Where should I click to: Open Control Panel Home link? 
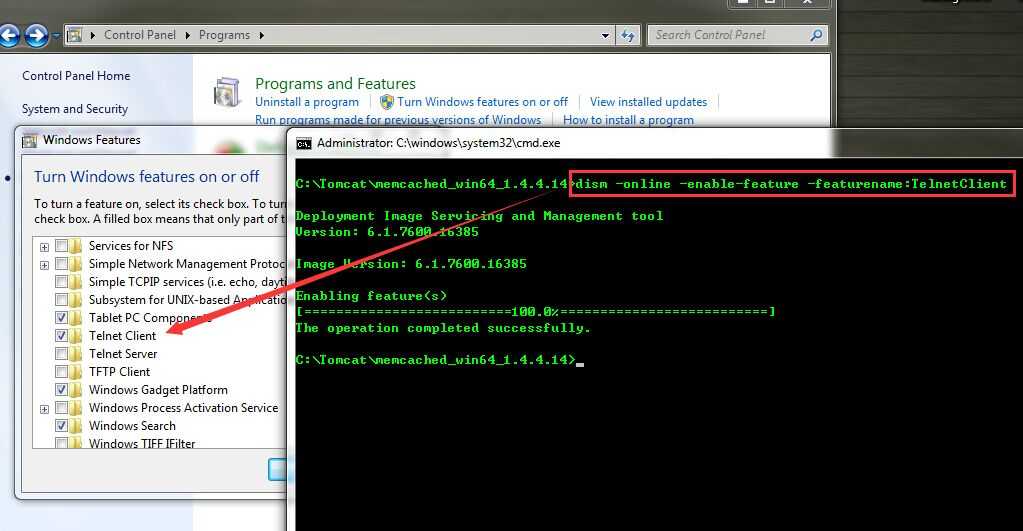(x=76, y=76)
